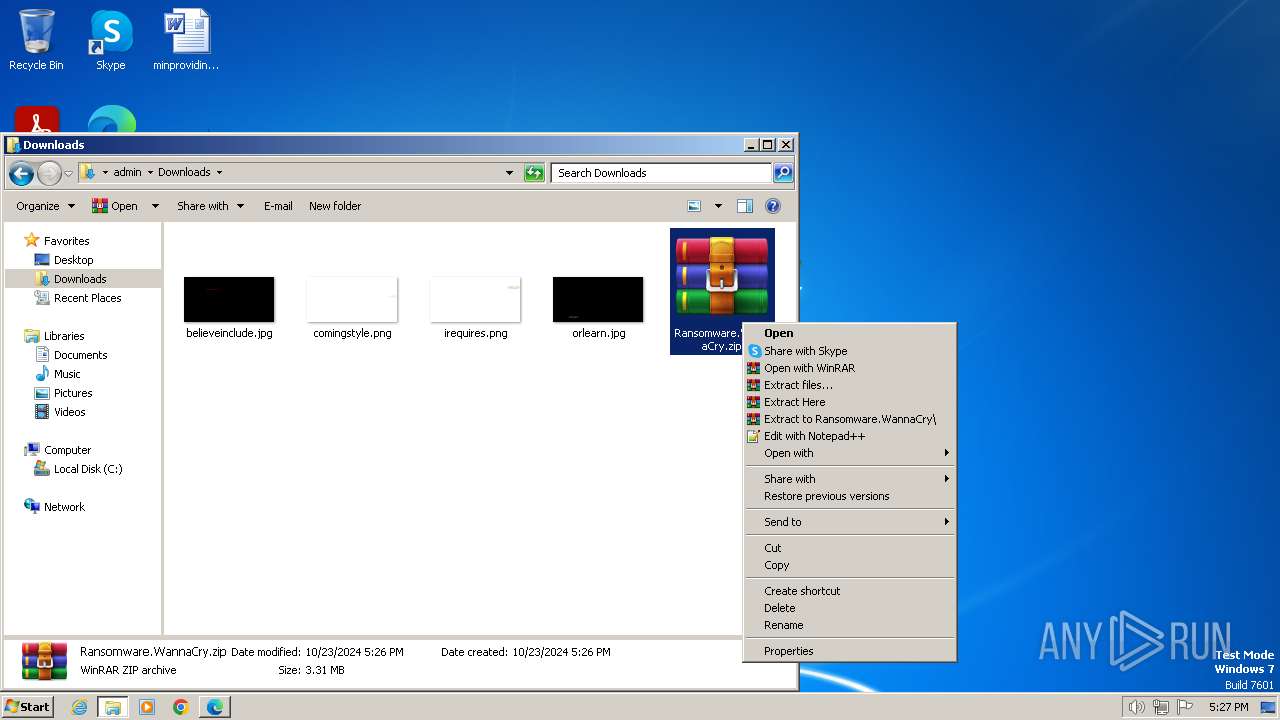Image resolution: width=1280 pixels, height=720 pixels.
Task: Expand the context menu Share with submenu
Action: (850, 479)
